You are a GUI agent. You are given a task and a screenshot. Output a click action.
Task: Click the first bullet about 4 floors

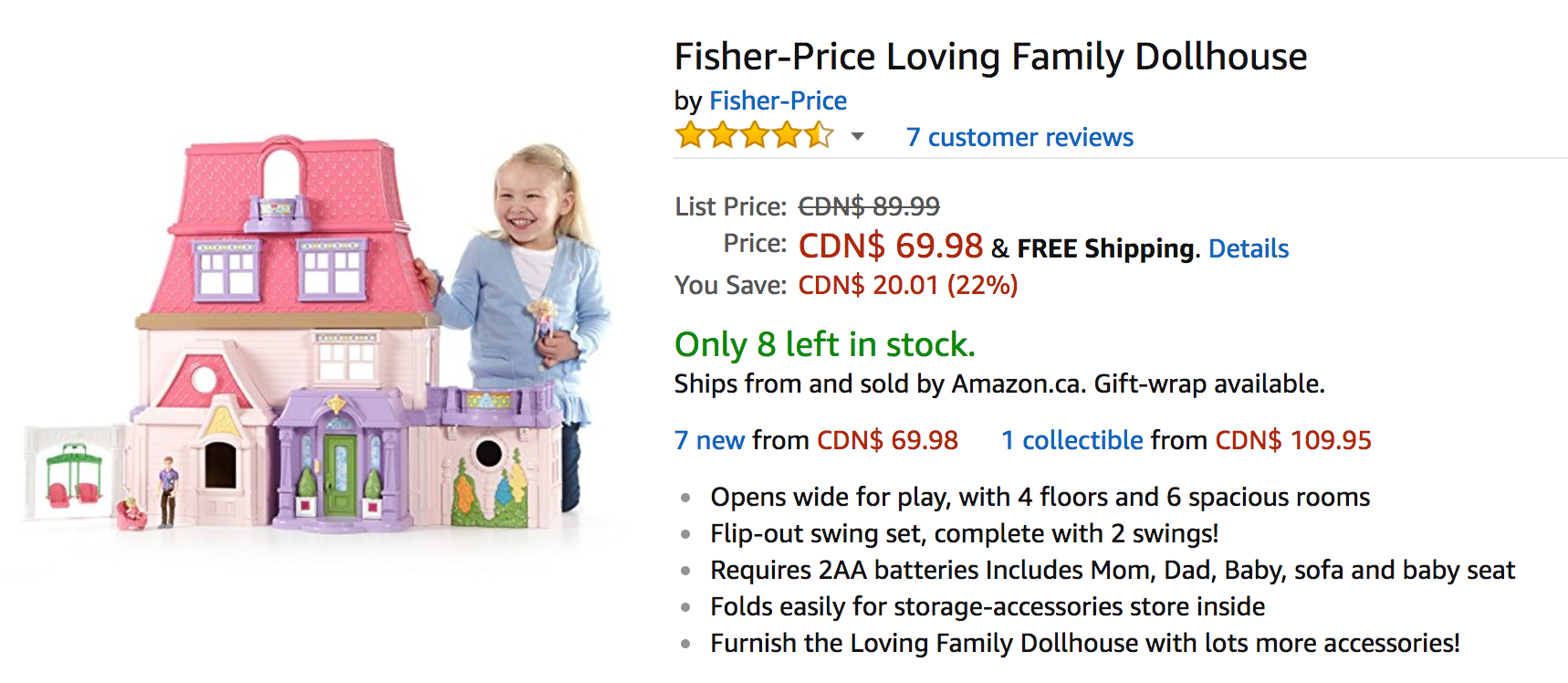pos(1040,497)
